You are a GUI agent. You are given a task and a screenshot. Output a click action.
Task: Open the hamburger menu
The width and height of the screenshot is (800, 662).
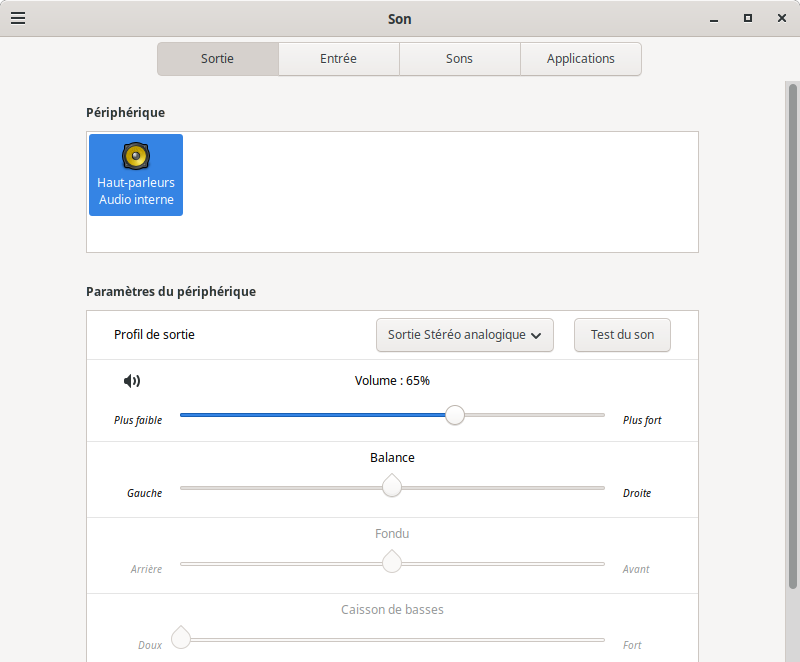pyautogui.click(x=18, y=18)
